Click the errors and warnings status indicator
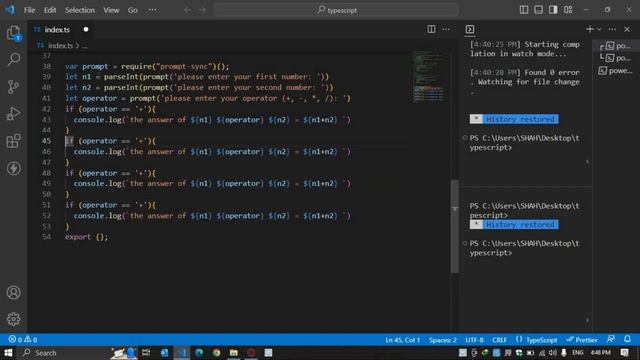The width and height of the screenshot is (640, 360). point(23,339)
